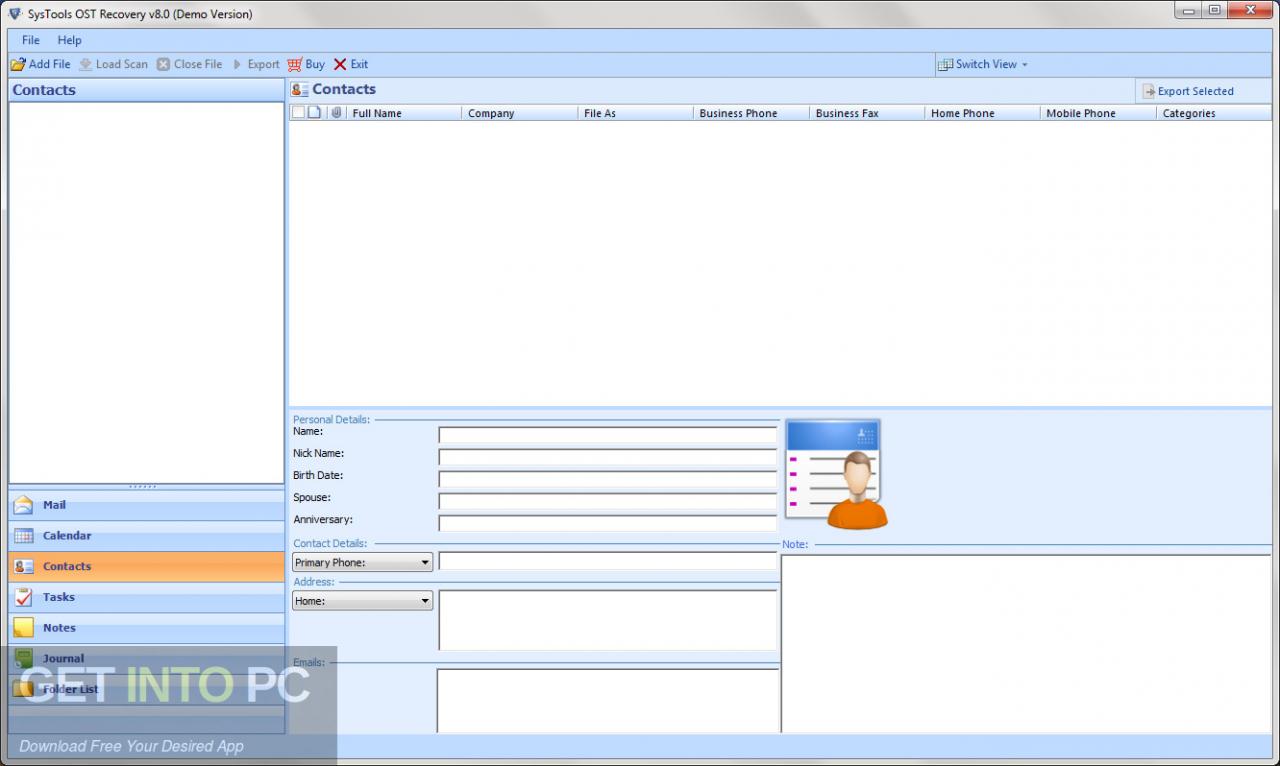Open the Folder List section
Image resolution: width=1280 pixels, height=766 pixels.
tap(147, 689)
